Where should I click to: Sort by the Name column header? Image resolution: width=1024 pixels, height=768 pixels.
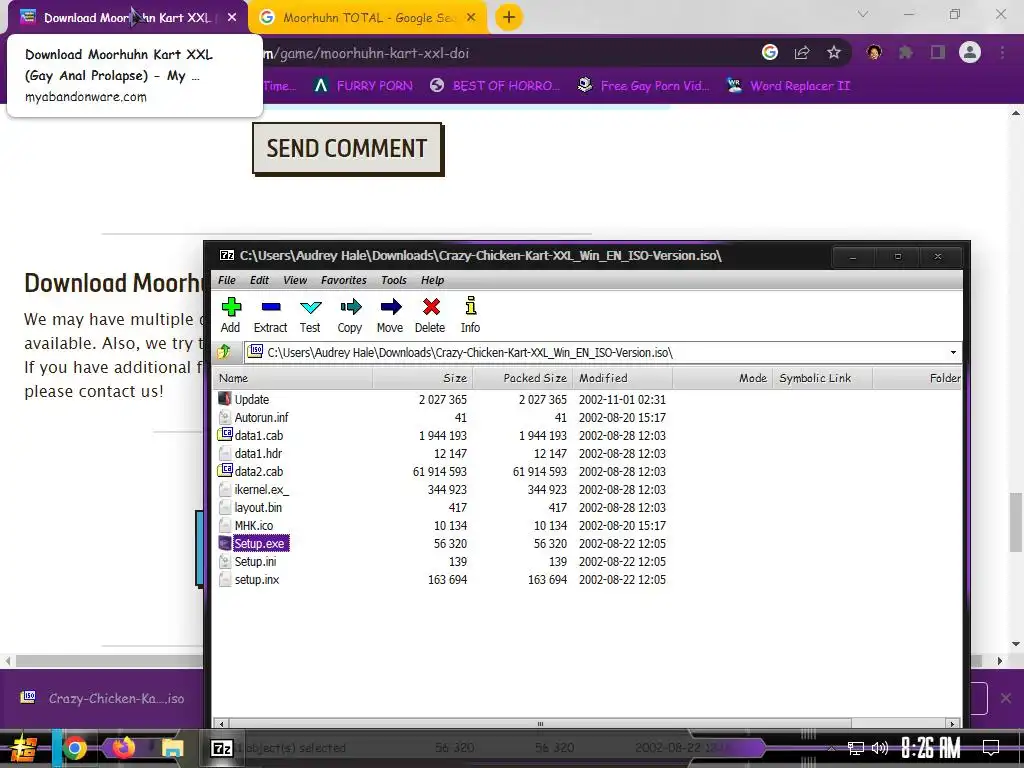coord(293,378)
